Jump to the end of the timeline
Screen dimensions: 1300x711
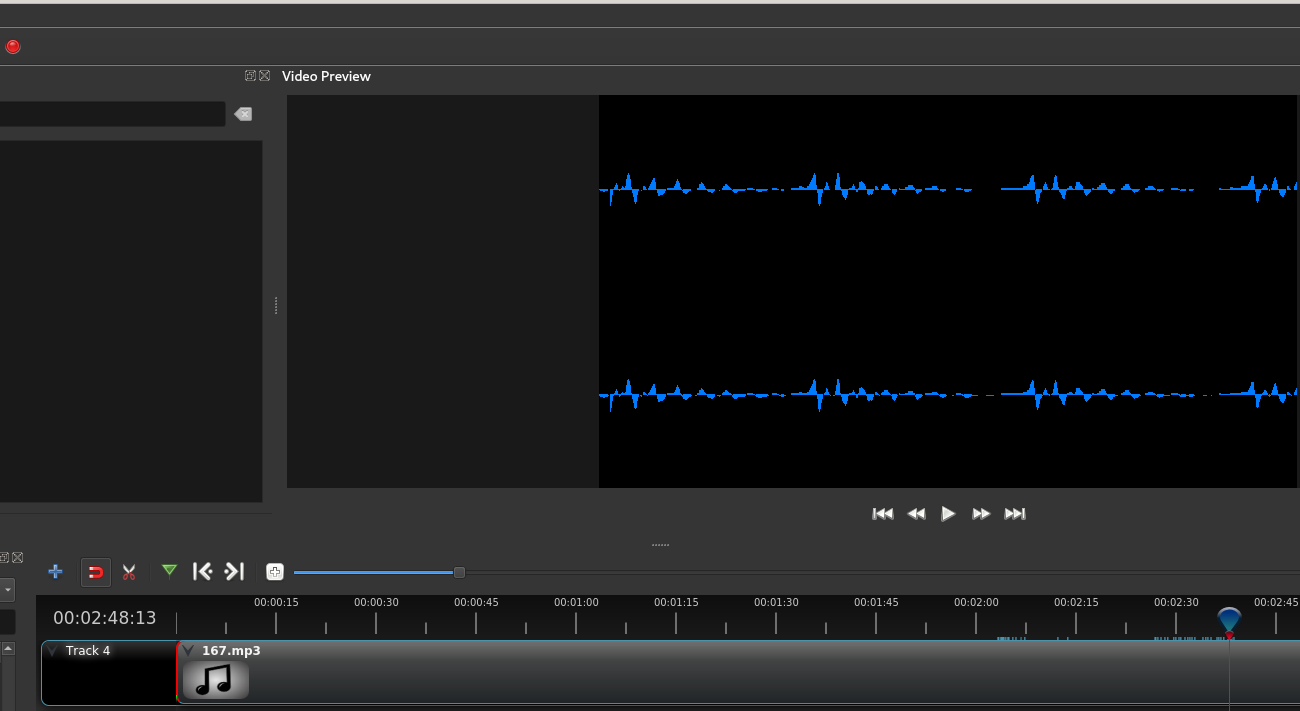pyautogui.click(x=1015, y=513)
